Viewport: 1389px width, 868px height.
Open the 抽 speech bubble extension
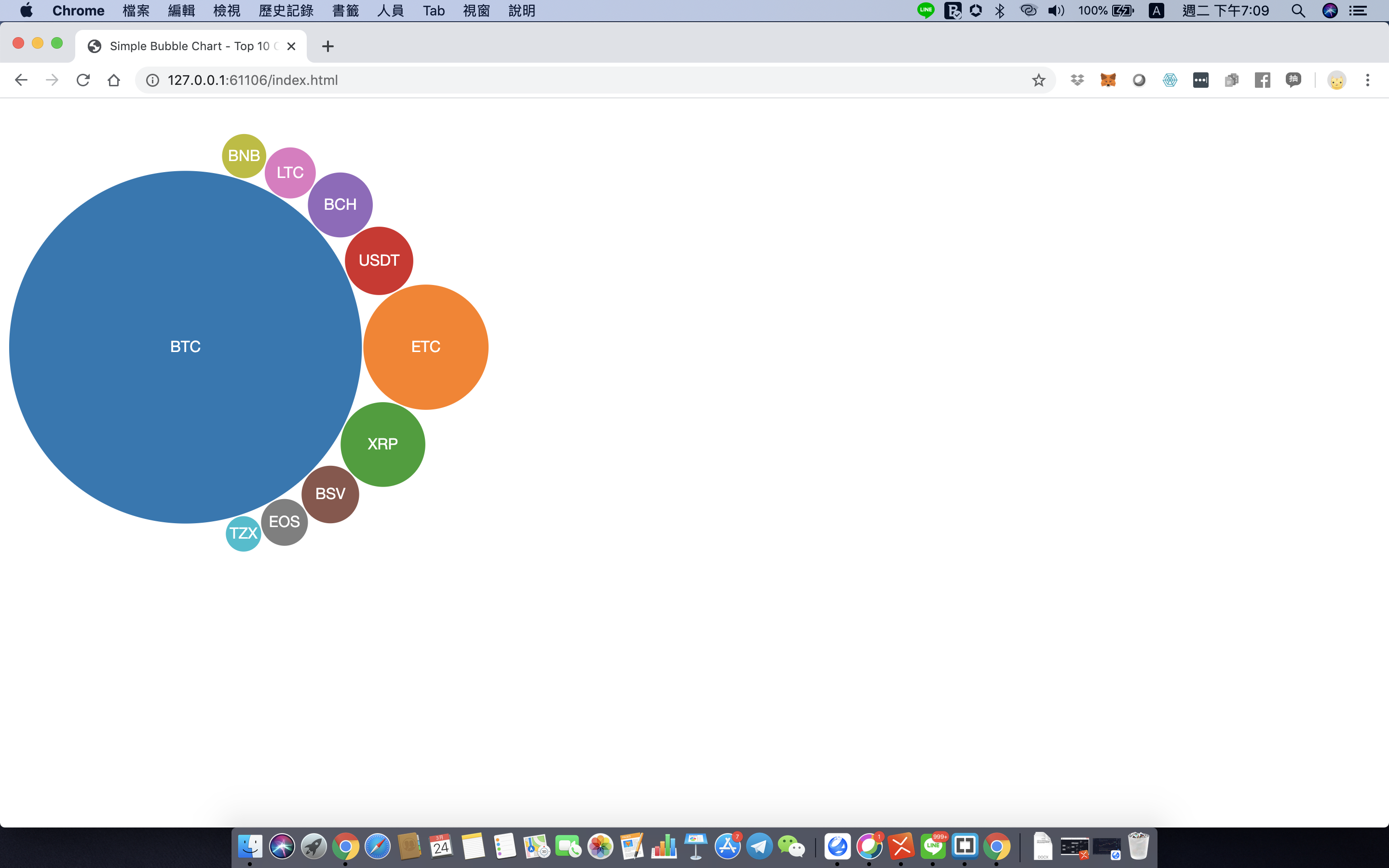tap(1293, 80)
